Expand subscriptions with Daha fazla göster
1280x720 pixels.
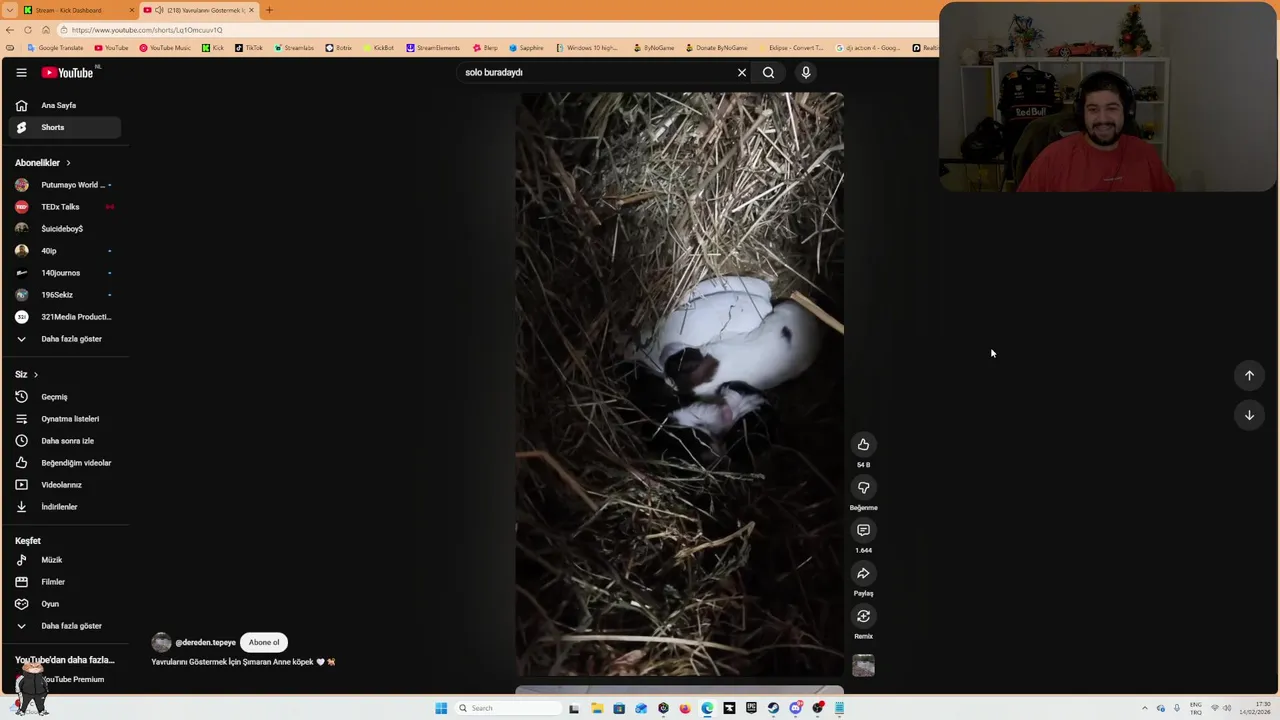coord(64,339)
